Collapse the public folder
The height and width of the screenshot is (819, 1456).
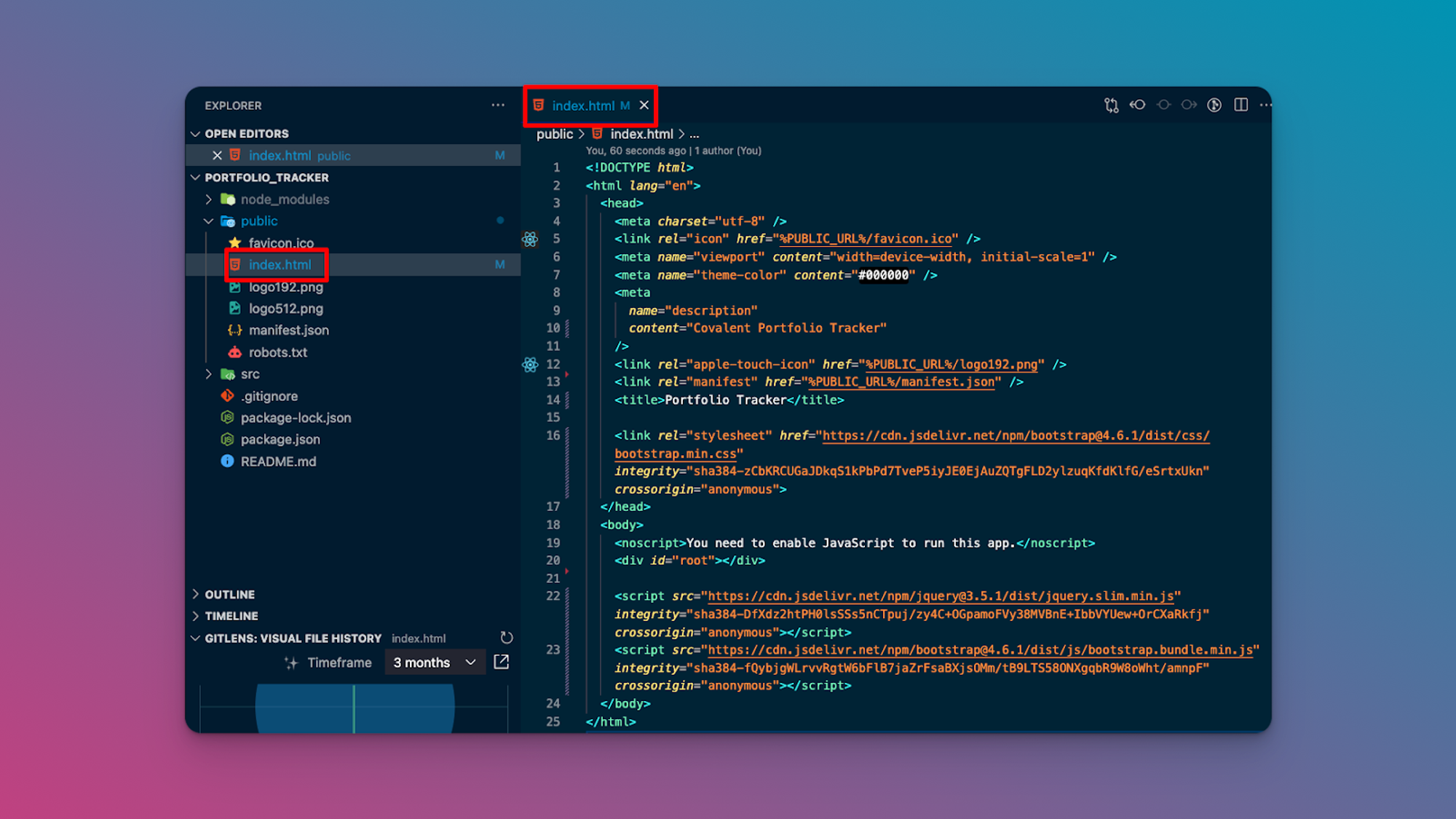pyautogui.click(x=209, y=221)
